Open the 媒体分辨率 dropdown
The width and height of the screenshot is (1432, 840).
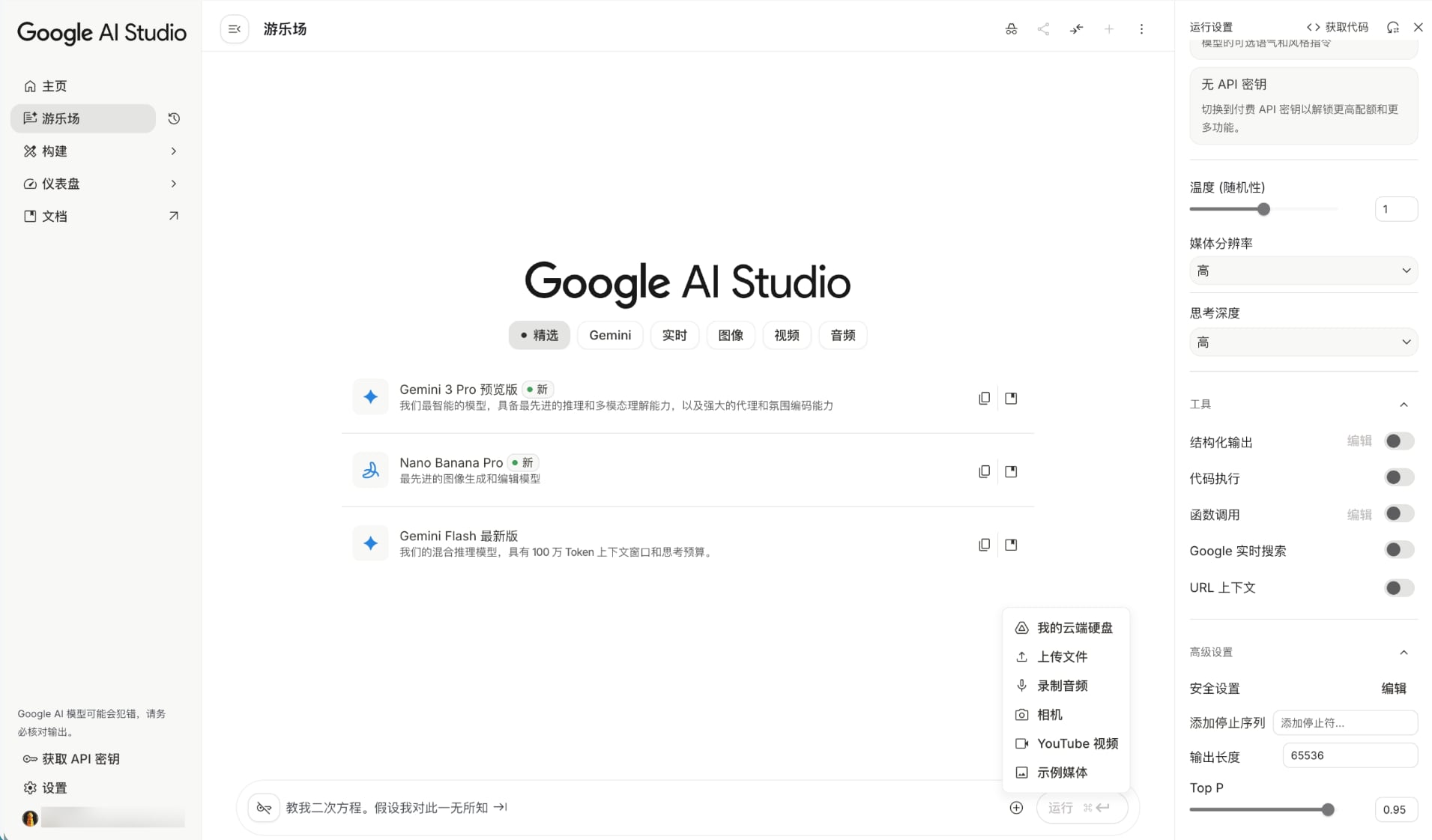[1302, 271]
